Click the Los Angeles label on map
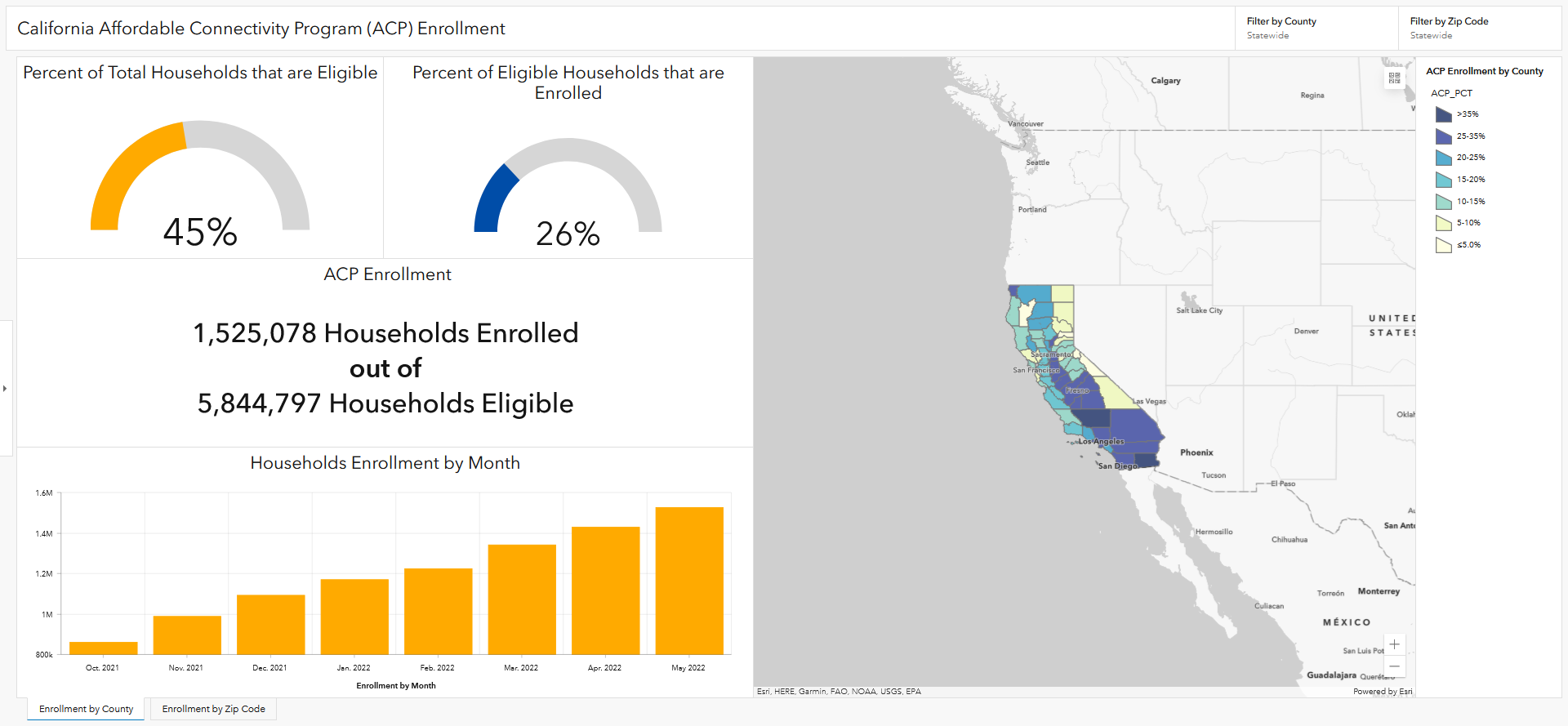 click(1101, 442)
